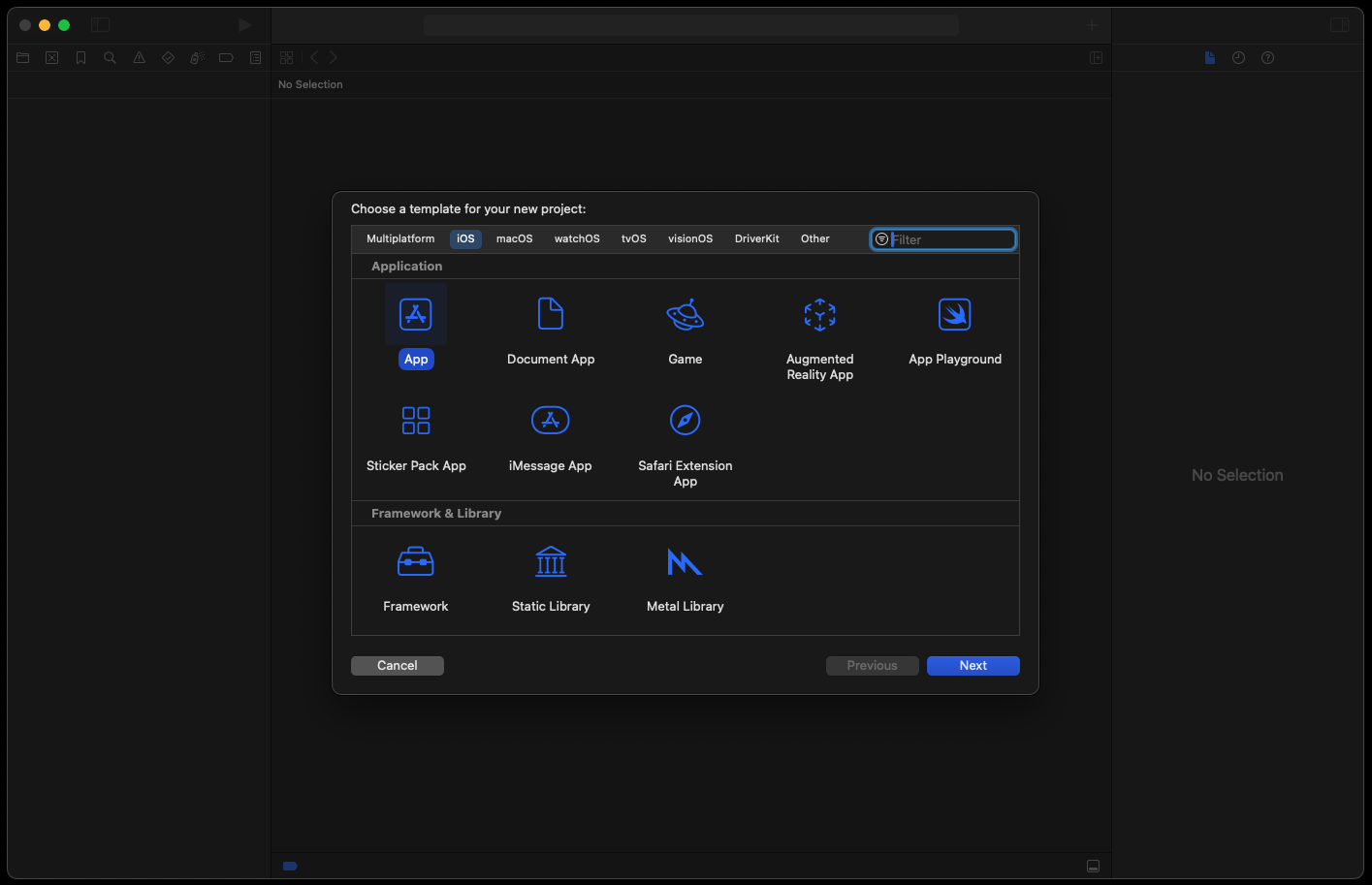This screenshot has width=1372, height=885.
Task: Switch to the macOS tab
Action: click(x=515, y=238)
